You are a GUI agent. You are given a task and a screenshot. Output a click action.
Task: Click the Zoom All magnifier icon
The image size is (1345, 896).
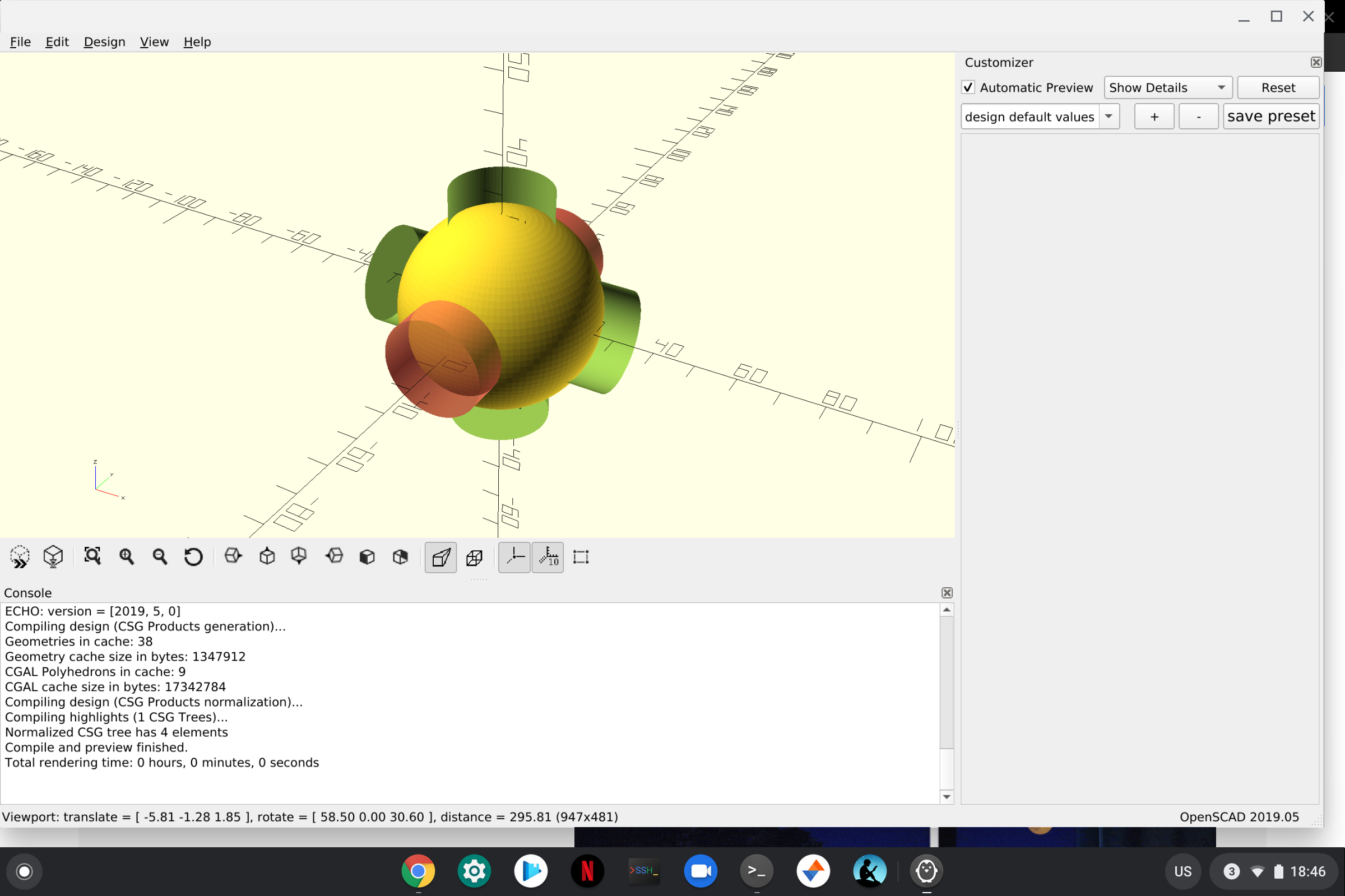click(x=93, y=556)
